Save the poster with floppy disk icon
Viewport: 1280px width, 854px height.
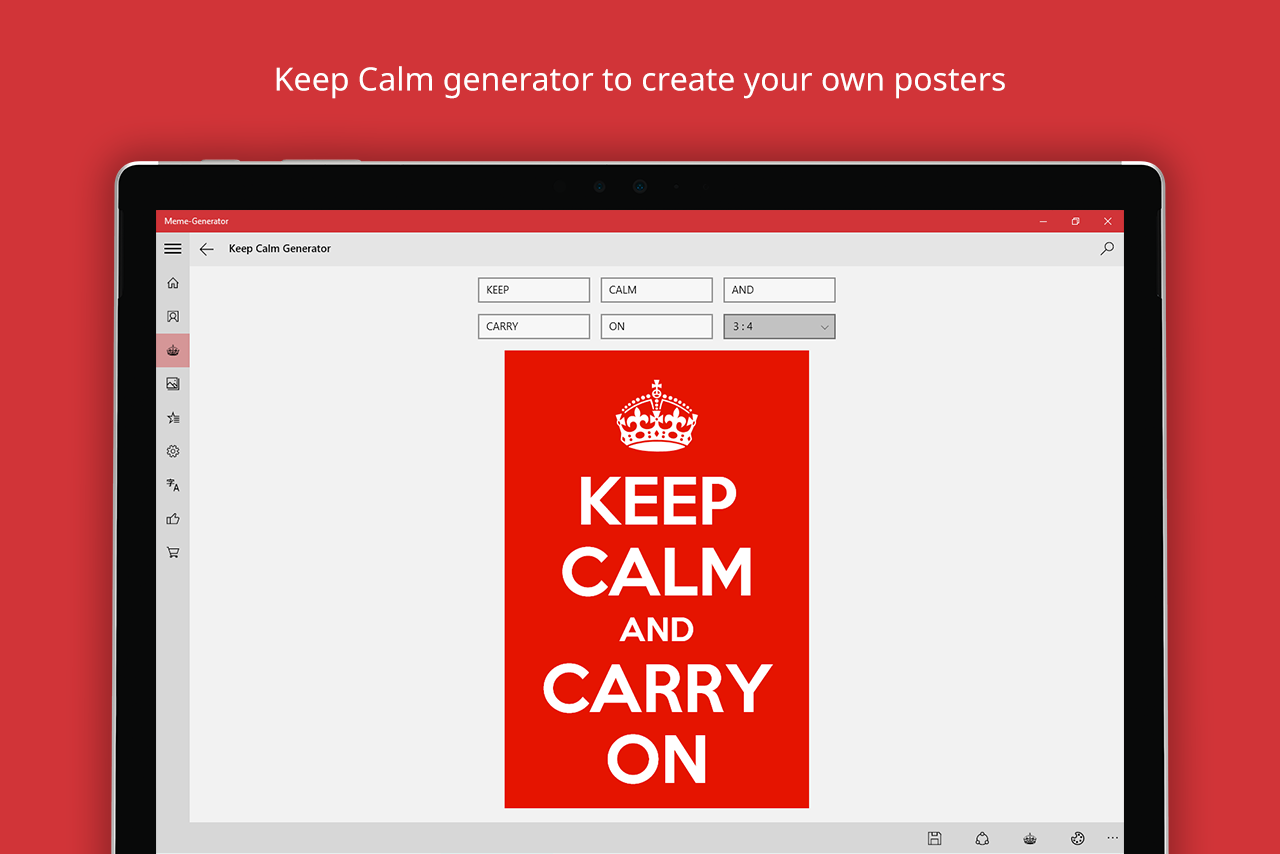point(934,838)
